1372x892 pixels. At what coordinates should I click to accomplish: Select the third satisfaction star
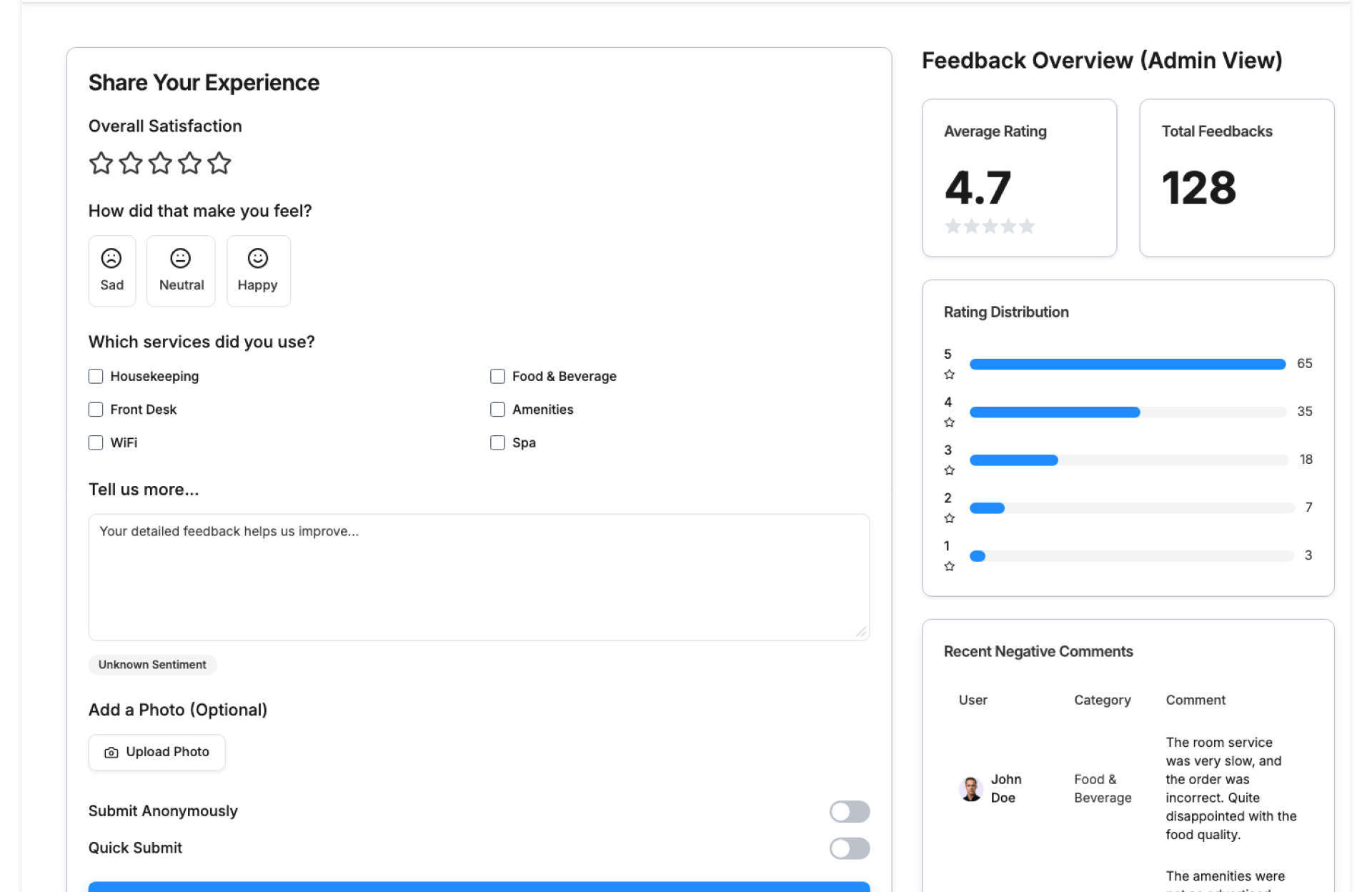click(160, 163)
